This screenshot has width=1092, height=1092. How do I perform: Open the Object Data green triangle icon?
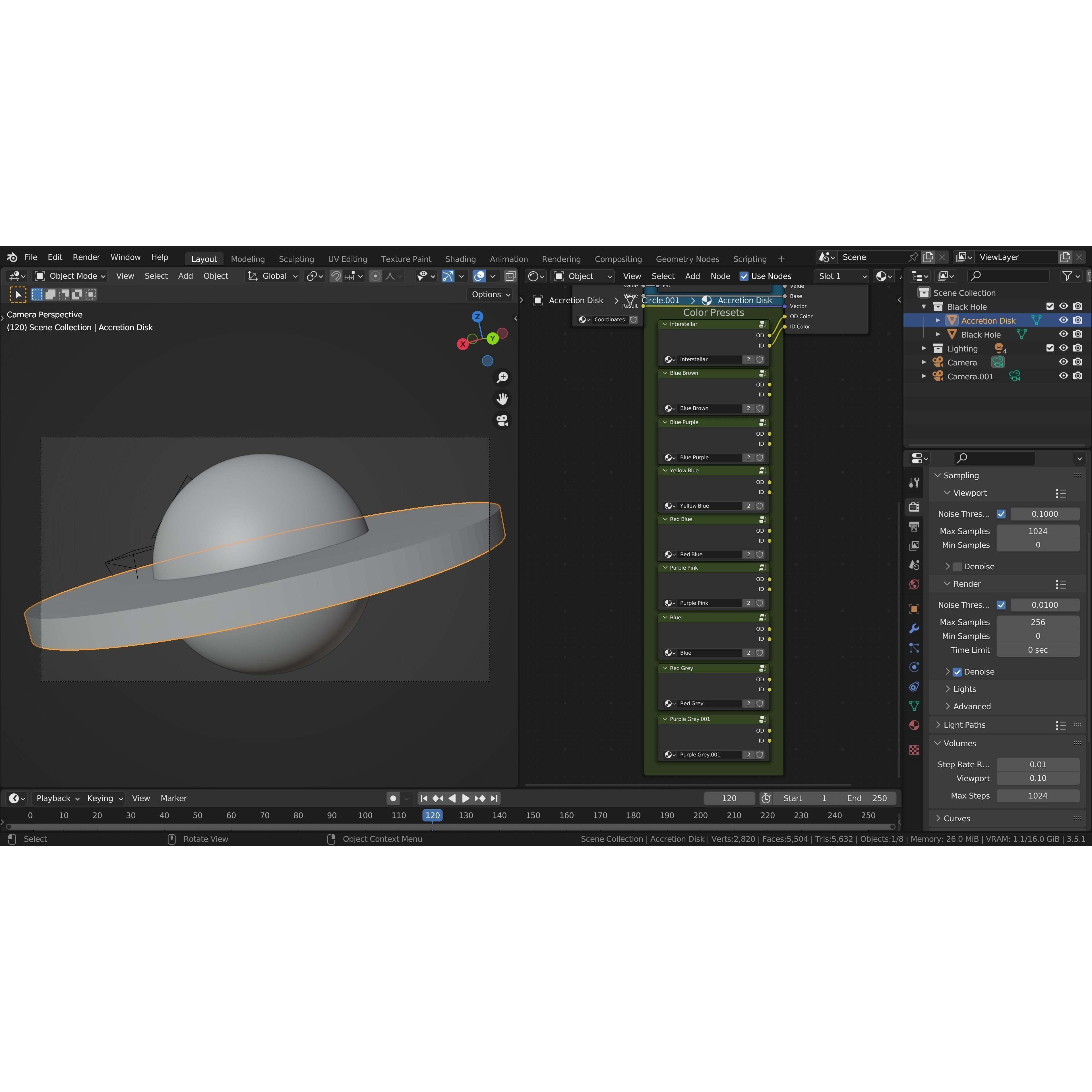click(x=914, y=705)
